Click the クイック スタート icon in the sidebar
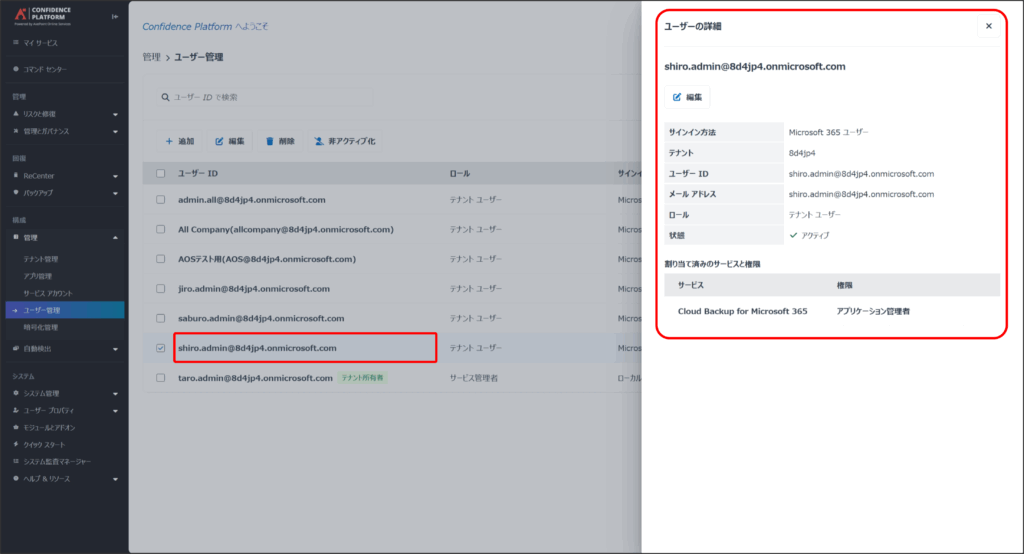The height and width of the screenshot is (554, 1024). point(15,444)
